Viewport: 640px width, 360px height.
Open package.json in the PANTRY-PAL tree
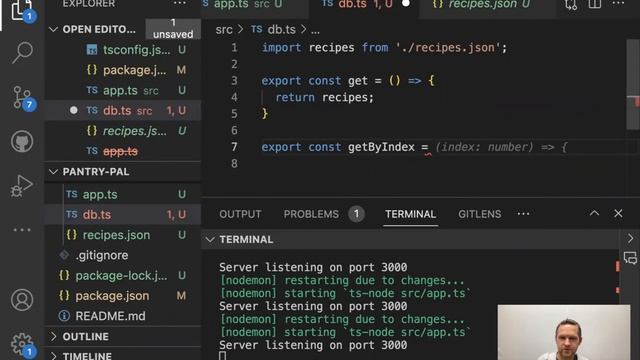(122, 296)
